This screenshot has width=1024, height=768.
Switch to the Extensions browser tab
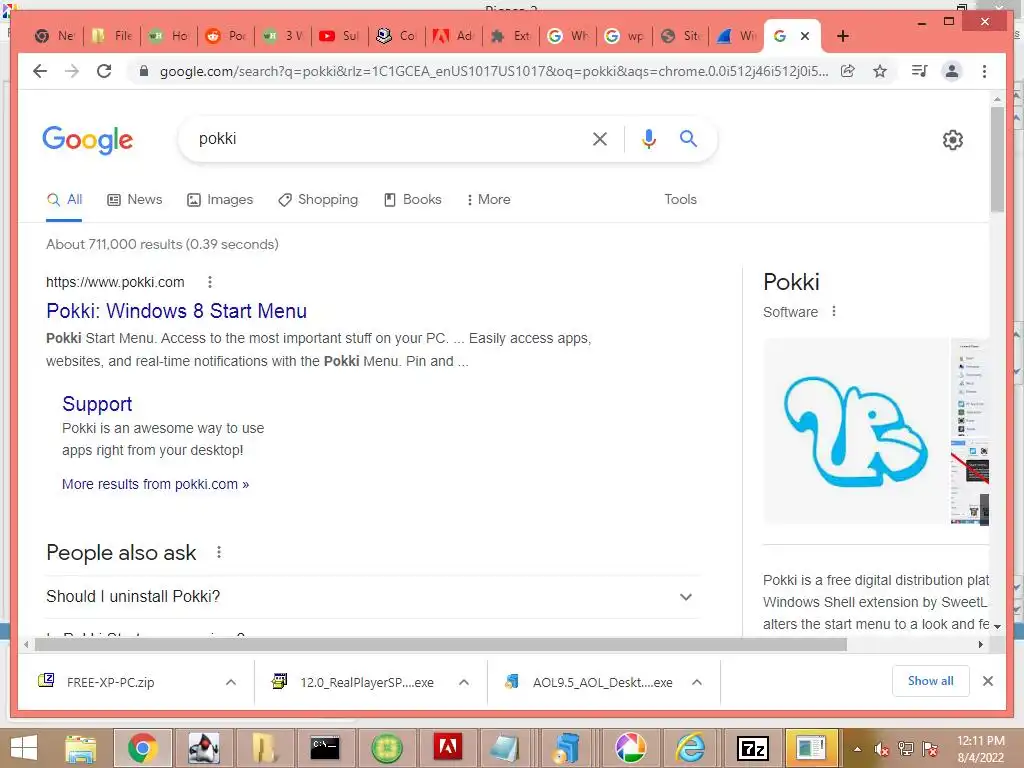(510, 36)
